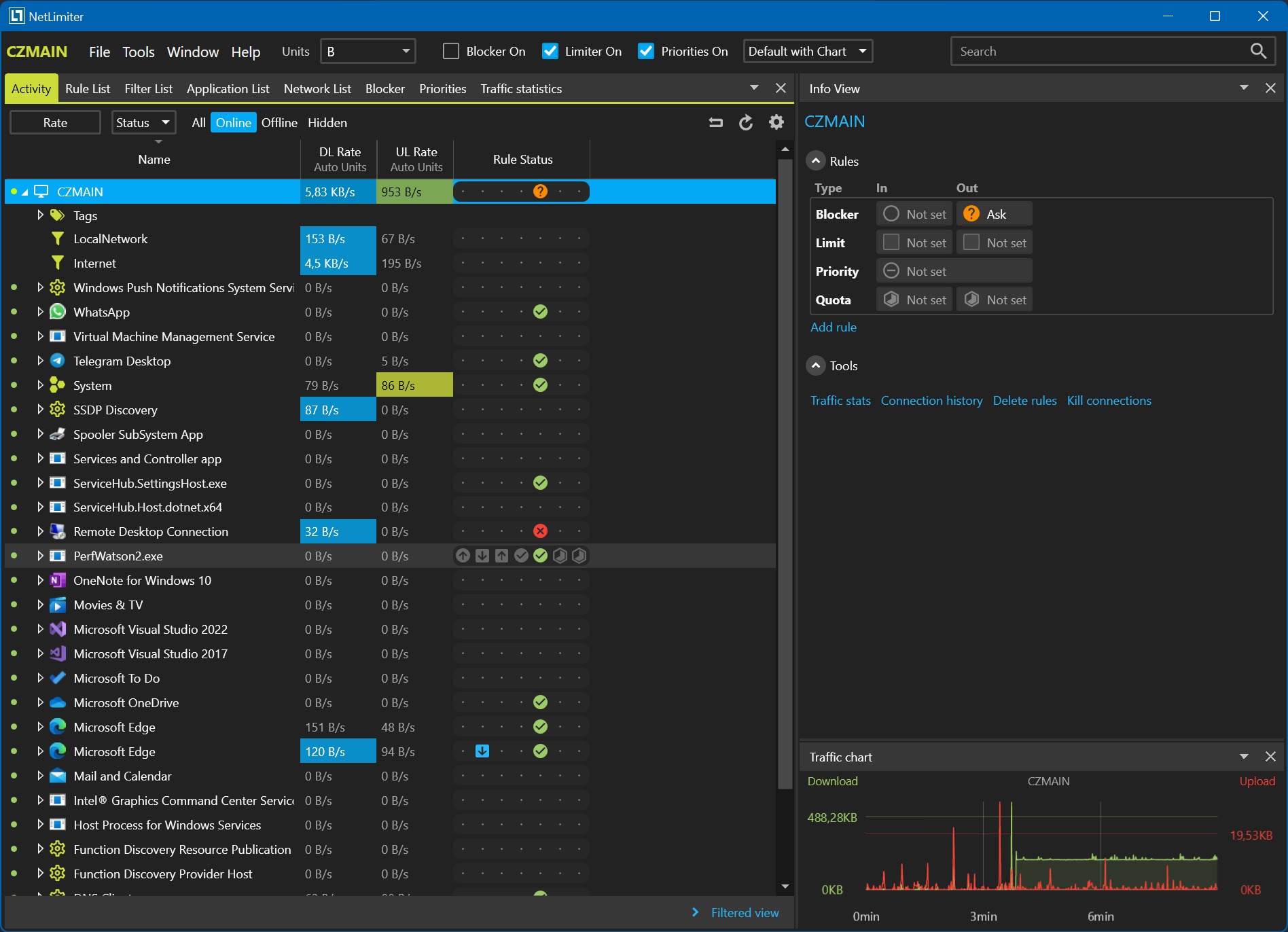
Task: Toggle the Priorities On checkbox
Action: (x=646, y=52)
